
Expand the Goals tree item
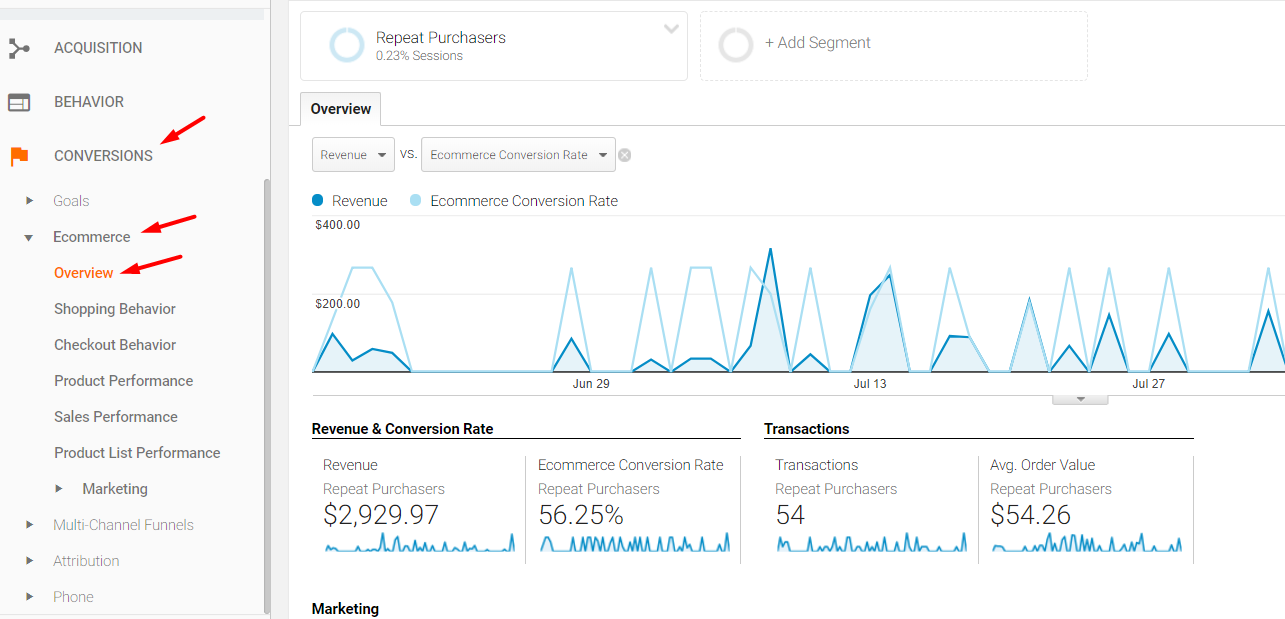pyautogui.click(x=30, y=201)
